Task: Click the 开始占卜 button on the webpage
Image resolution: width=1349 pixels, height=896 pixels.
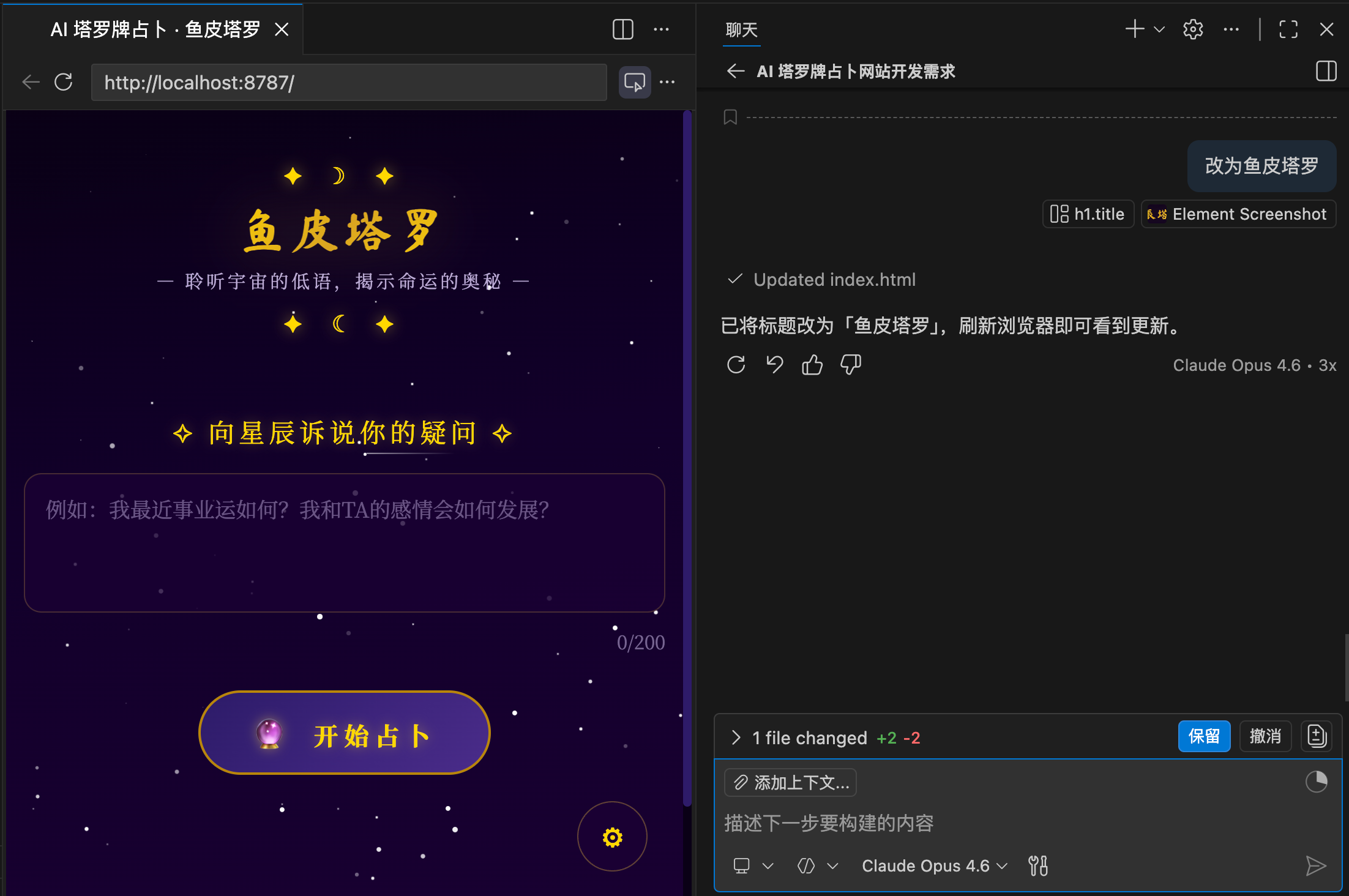Action: pyautogui.click(x=344, y=733)
